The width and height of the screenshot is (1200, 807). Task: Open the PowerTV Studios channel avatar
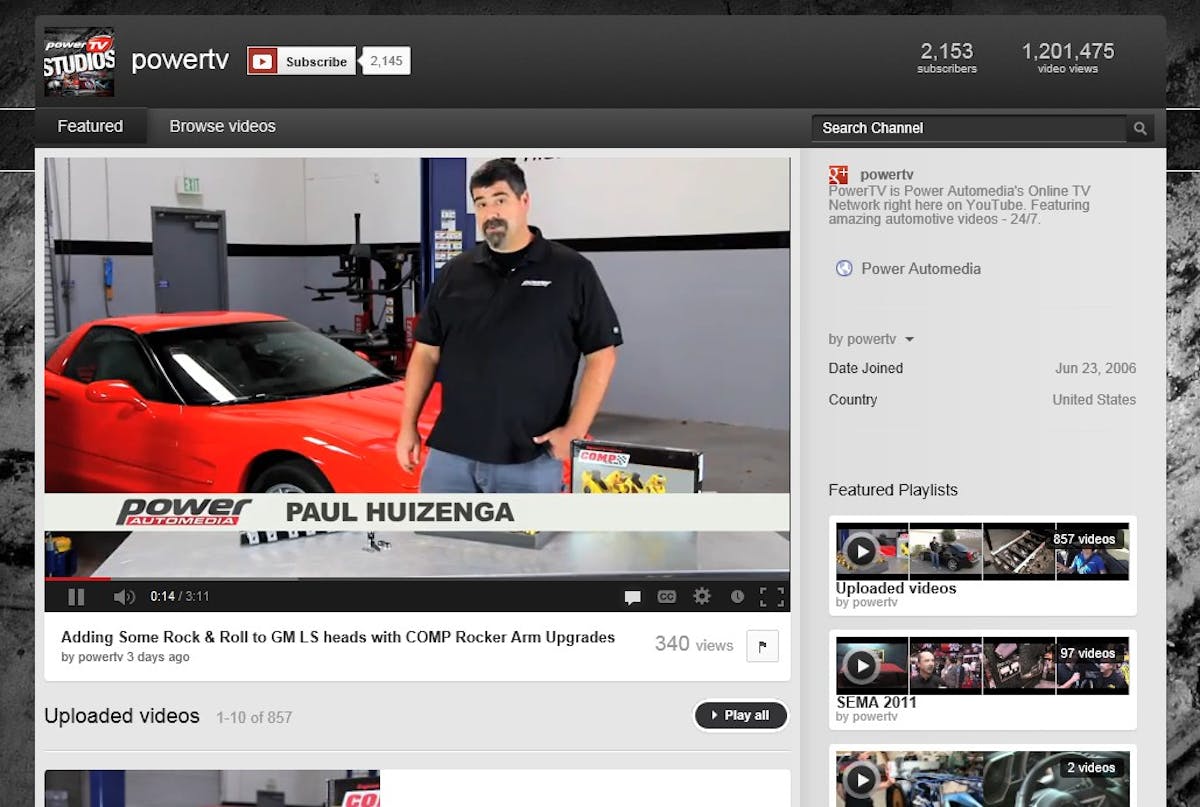tap(79, 62)
